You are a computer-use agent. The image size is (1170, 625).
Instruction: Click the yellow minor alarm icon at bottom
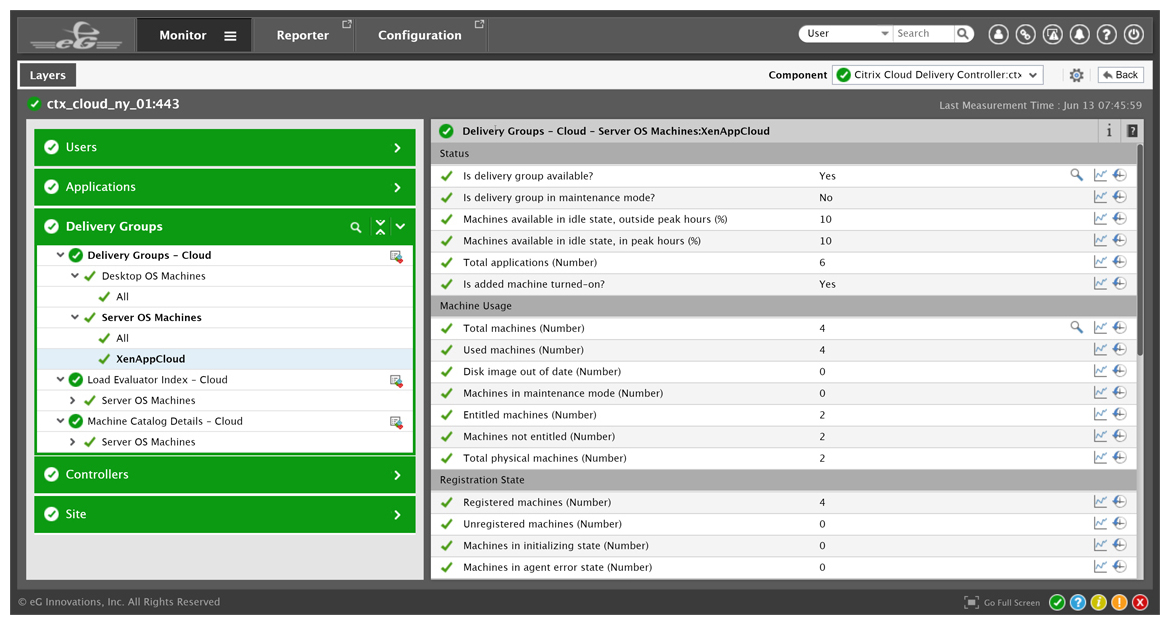1098,603
